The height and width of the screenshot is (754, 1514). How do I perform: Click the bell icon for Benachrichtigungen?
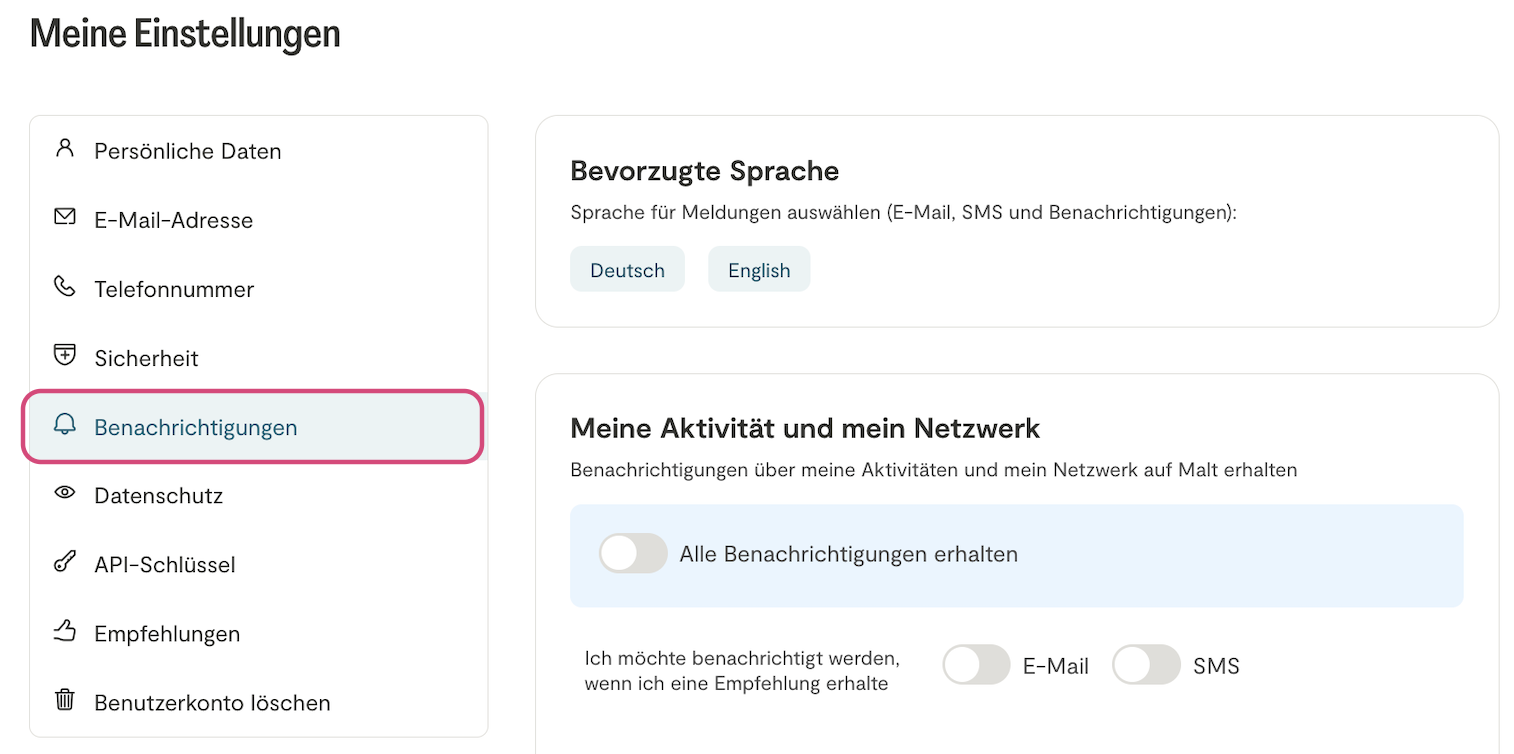tap(65, 426)
